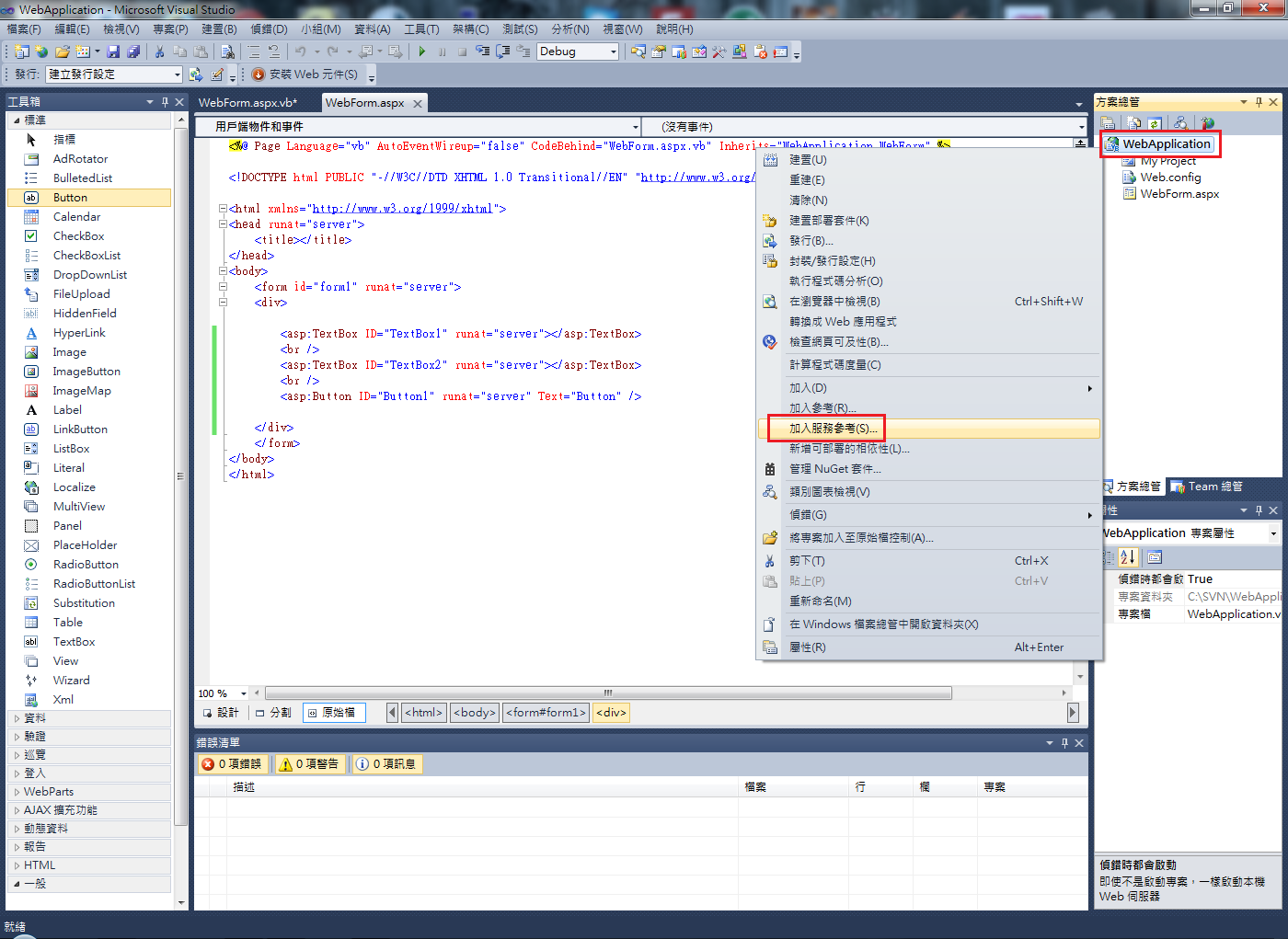Click the Description column header in error list

(484, 787)
